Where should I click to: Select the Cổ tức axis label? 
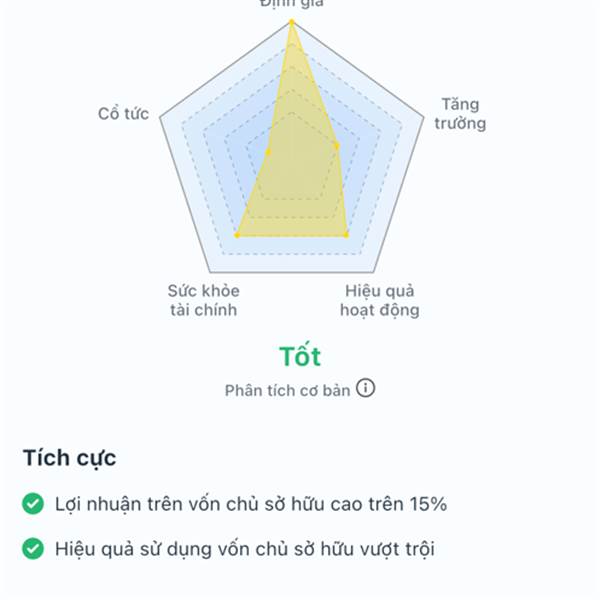click(x=123, y=114)
